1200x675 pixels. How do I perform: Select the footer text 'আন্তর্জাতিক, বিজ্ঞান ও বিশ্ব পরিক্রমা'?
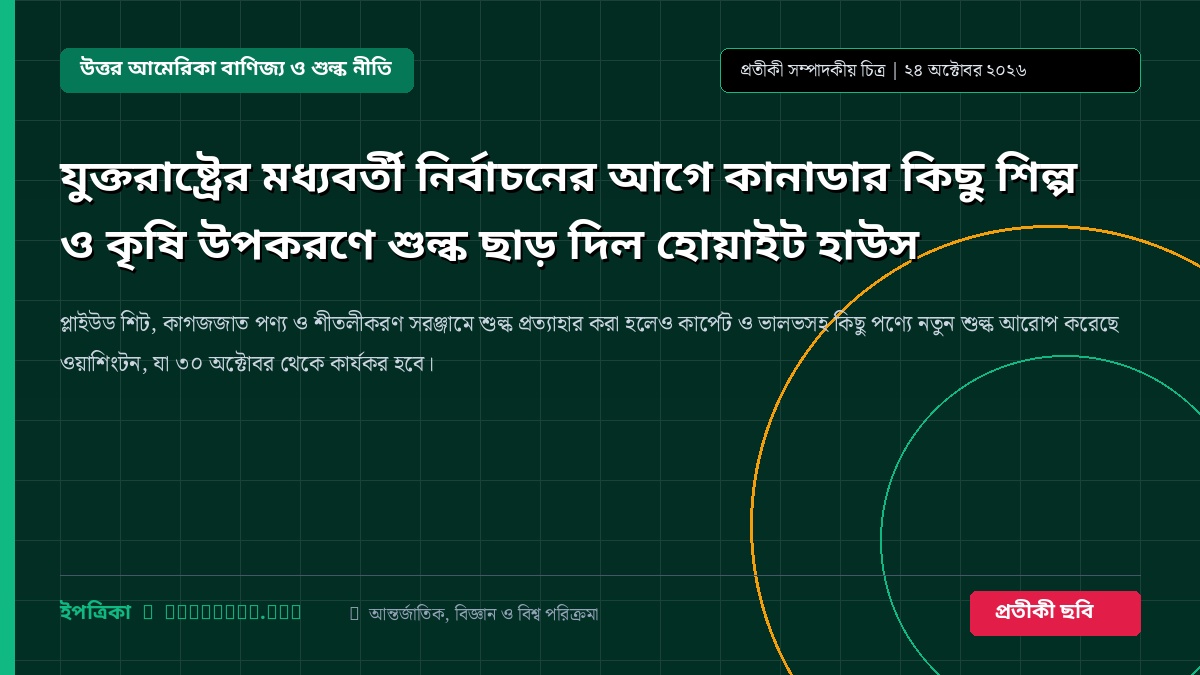[483, 613]
